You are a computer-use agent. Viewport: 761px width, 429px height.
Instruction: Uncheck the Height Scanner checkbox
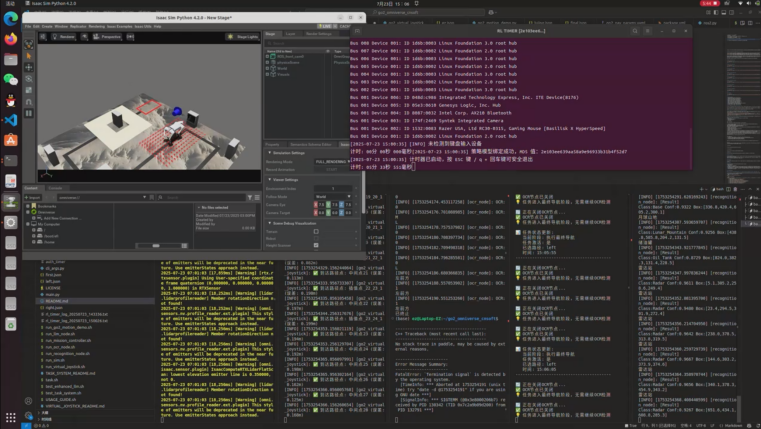pyautogui.click(x=316, y=245)
